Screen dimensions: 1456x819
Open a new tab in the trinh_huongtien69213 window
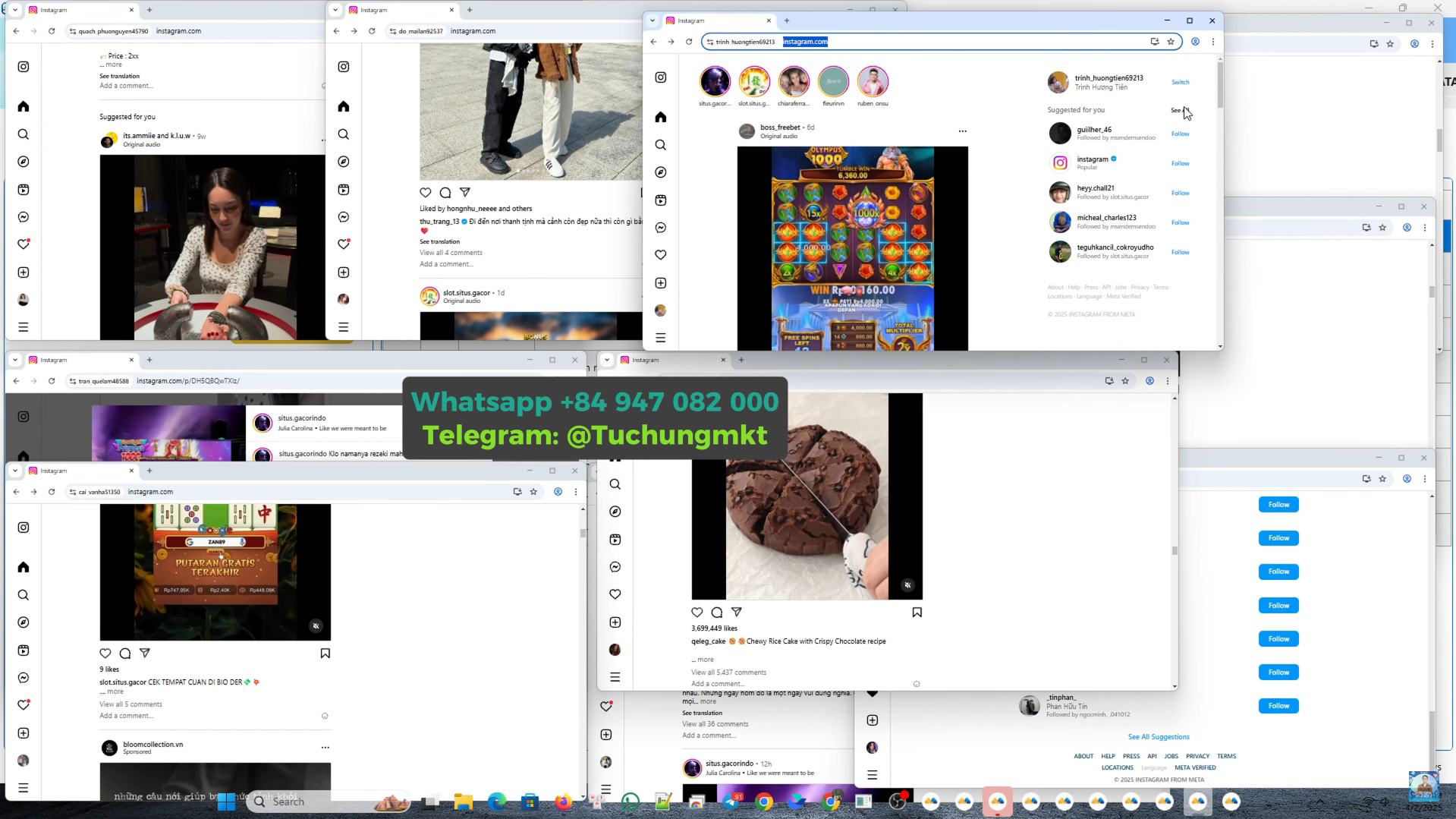point(787,20)
